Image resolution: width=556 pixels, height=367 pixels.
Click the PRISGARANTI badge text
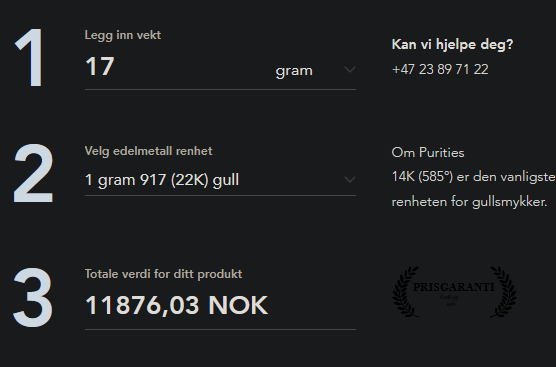(454, 287)
